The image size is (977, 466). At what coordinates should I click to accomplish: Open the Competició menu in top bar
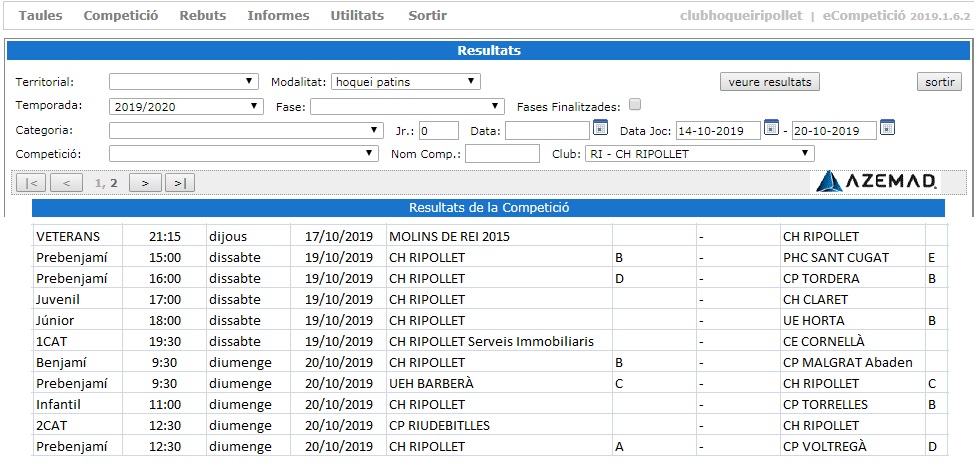coord(121,16)
